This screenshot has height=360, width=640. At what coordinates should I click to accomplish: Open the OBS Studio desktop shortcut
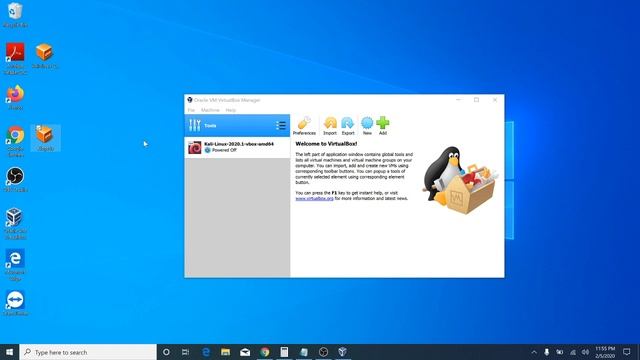15,180
